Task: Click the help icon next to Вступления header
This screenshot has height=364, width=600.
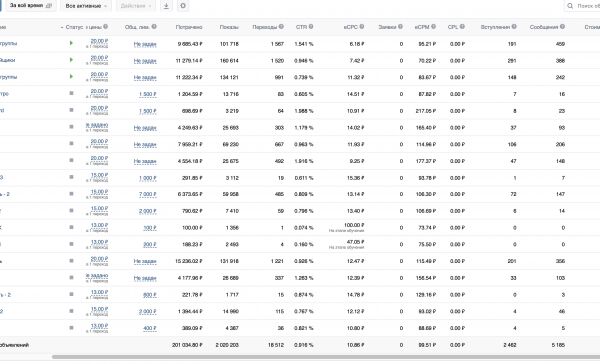Action: coord(514,26)
